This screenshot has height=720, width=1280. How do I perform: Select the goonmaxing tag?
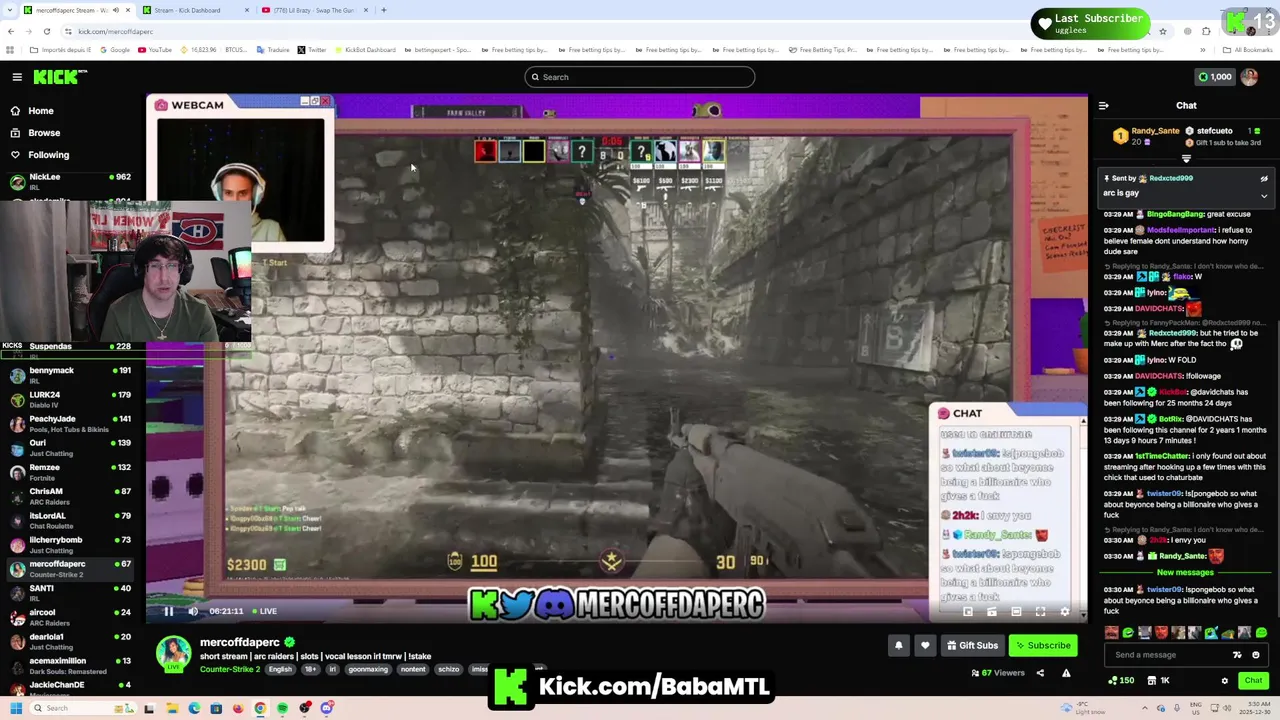click(x=367, y=669)
